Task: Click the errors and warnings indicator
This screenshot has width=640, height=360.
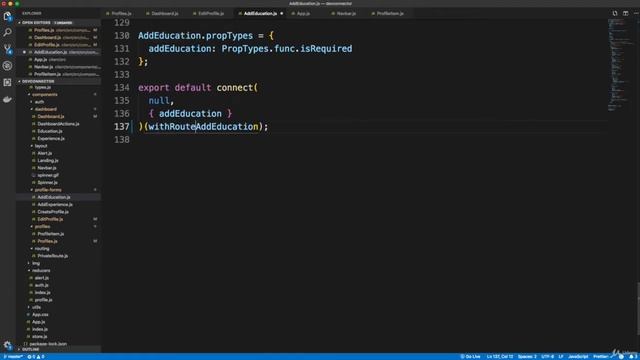Action: click(x=36, y=357)
